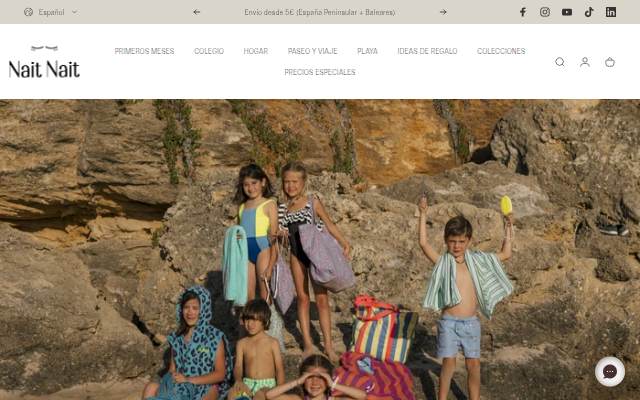Open the chat support bubble
The image size is (640, 400).
(x=610, y=371)
